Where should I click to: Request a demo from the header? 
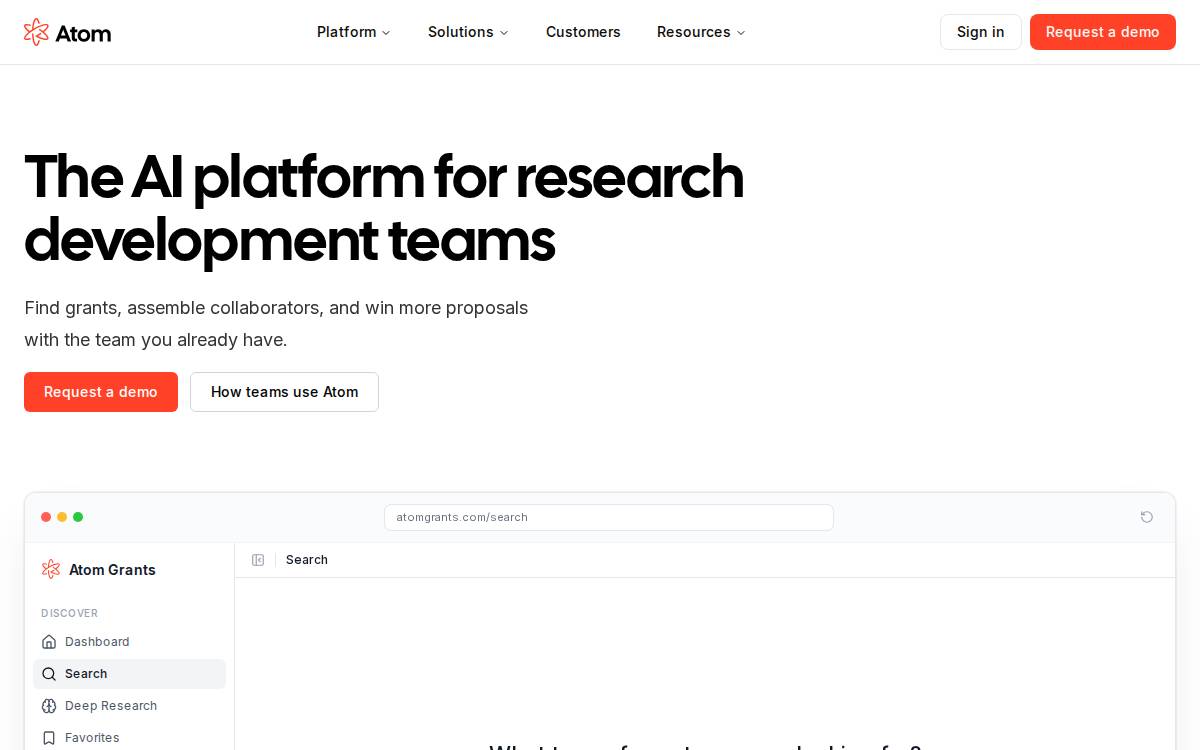[1102, 32]
